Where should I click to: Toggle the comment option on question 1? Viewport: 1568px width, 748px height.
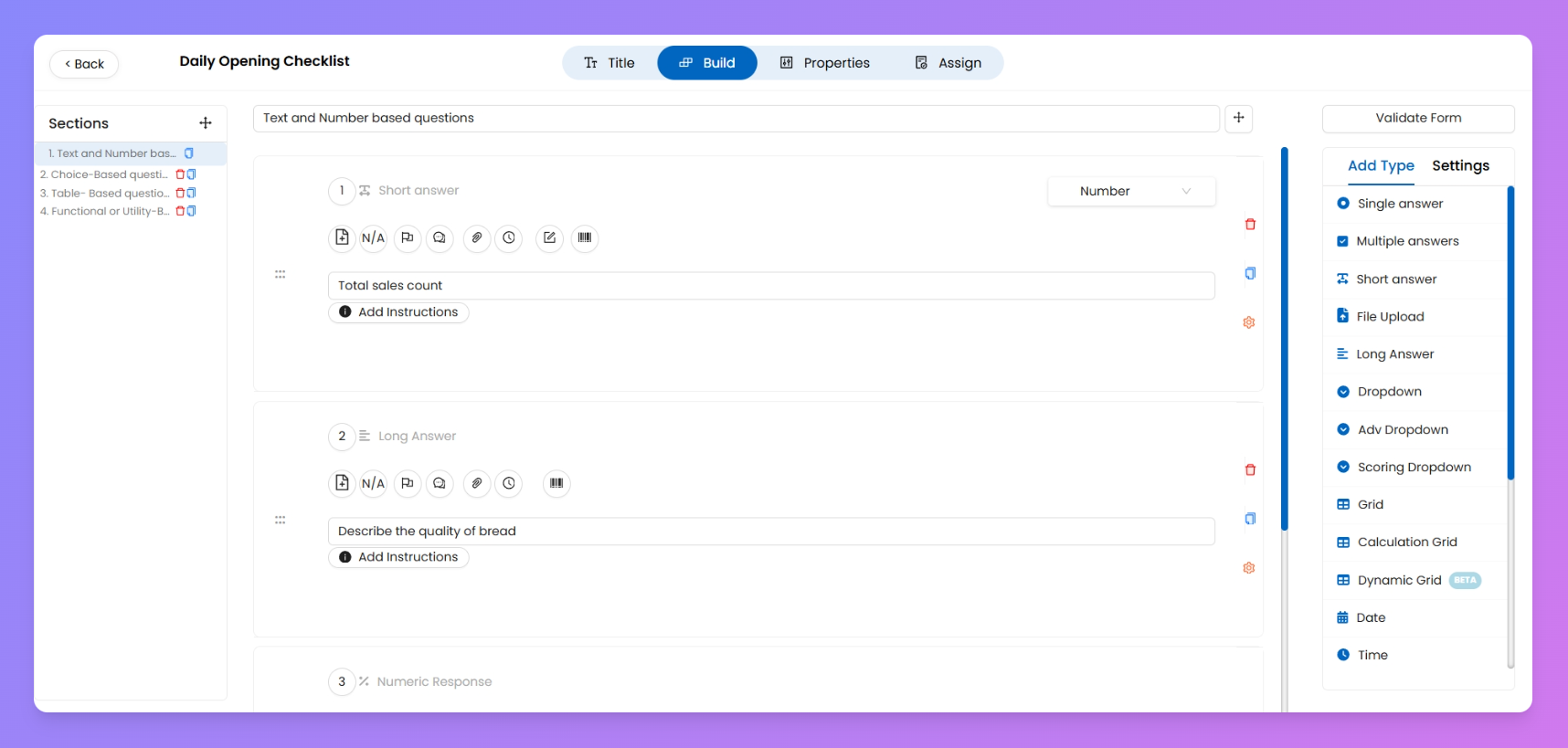pyautogui.click(x=440, y=237)
